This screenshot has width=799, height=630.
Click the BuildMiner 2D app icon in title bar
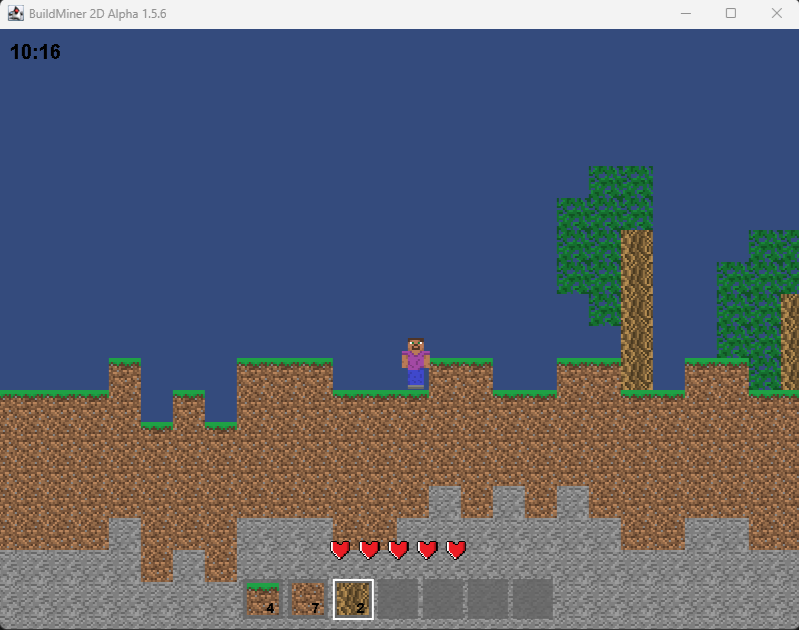tap(16, 14)
